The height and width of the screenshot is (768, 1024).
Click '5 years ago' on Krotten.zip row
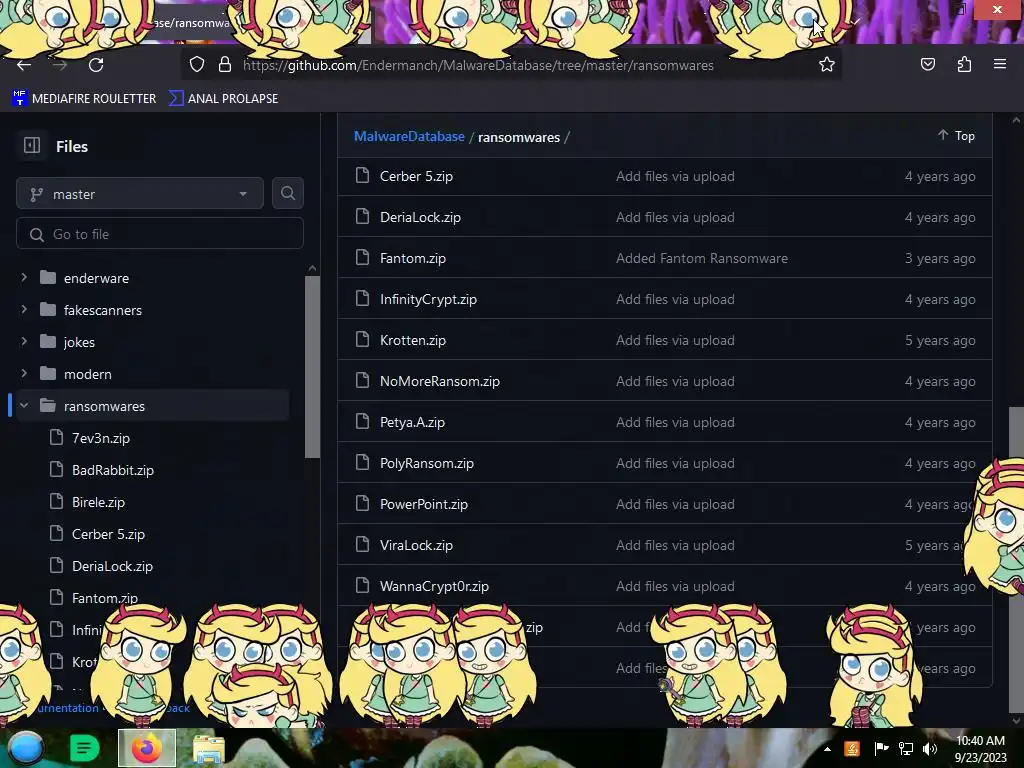click(x=940, y=340)
